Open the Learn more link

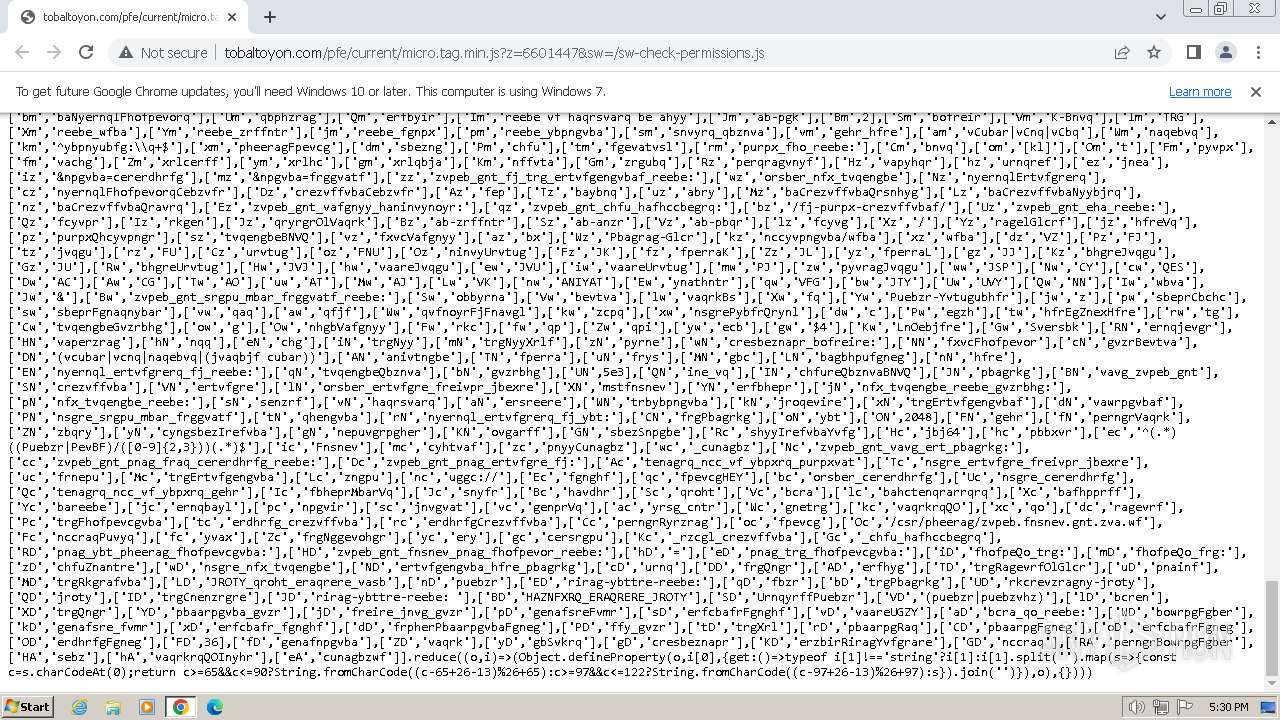pyautogui.click(x=1200, y=91)
